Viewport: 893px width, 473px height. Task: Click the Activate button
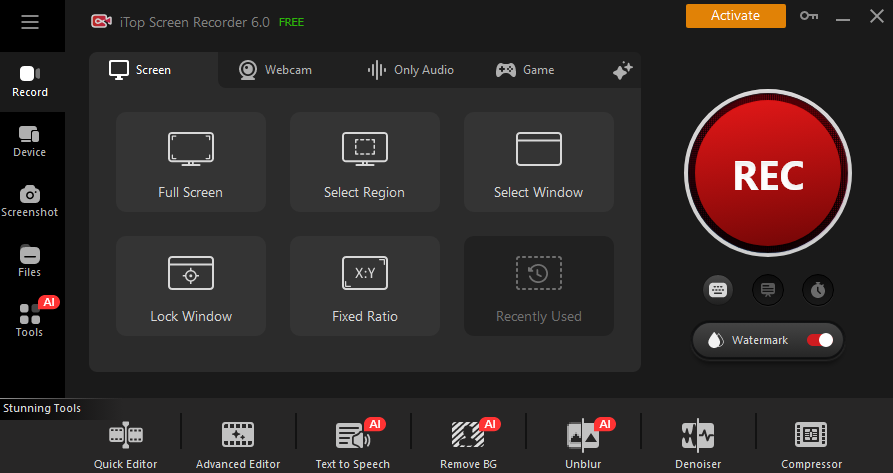(x=735, y=16)
